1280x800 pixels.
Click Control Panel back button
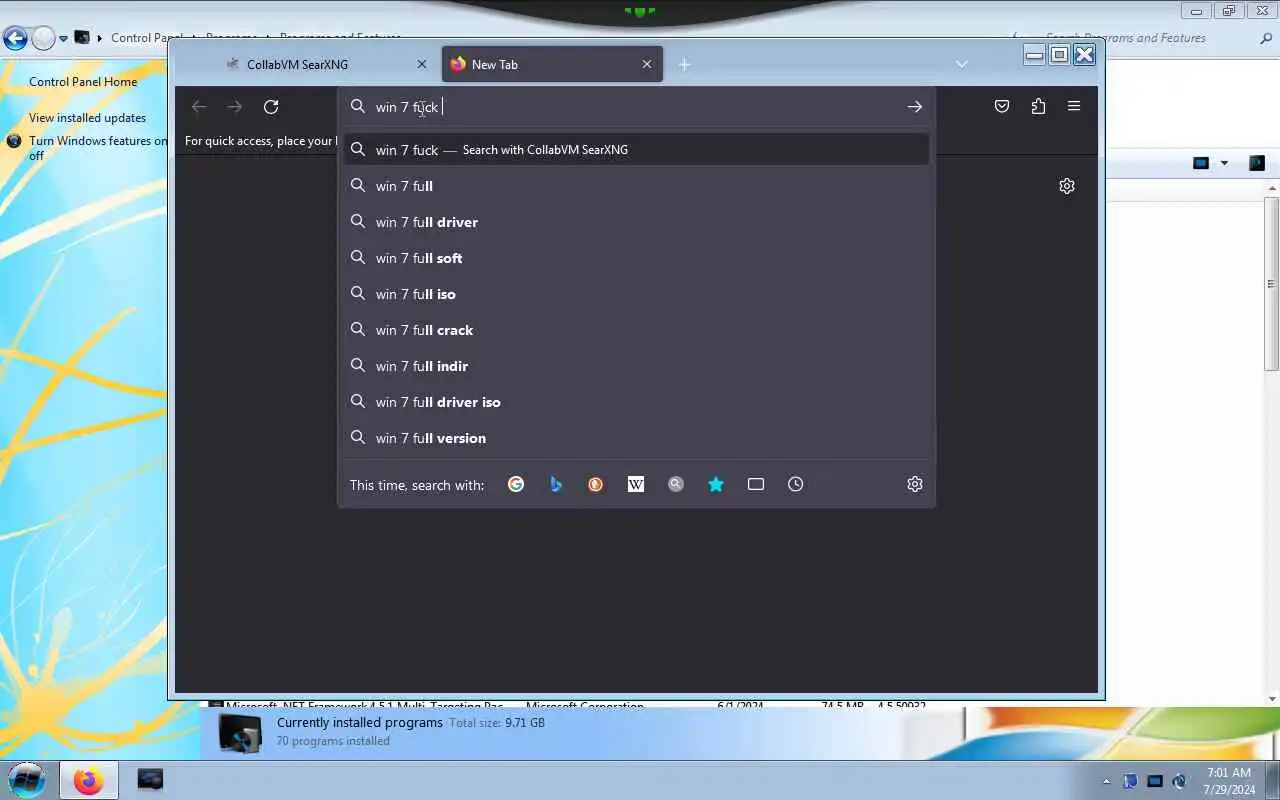15,38
